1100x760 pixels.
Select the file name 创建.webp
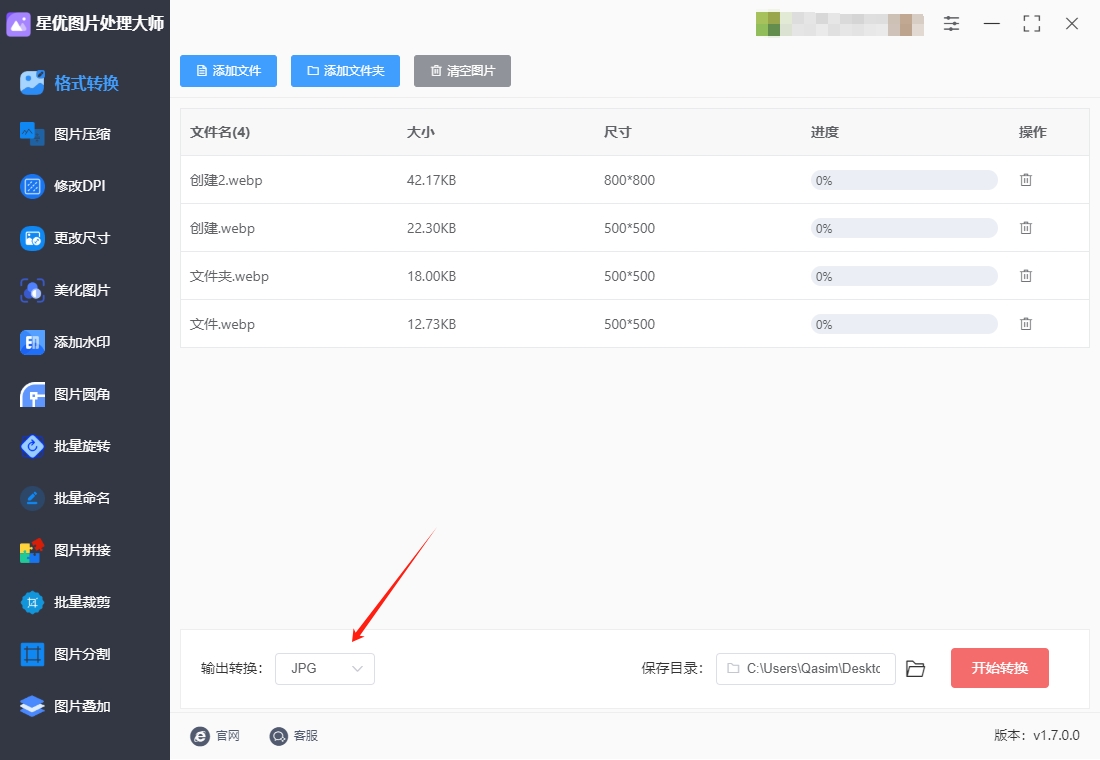tap(222, 228)
